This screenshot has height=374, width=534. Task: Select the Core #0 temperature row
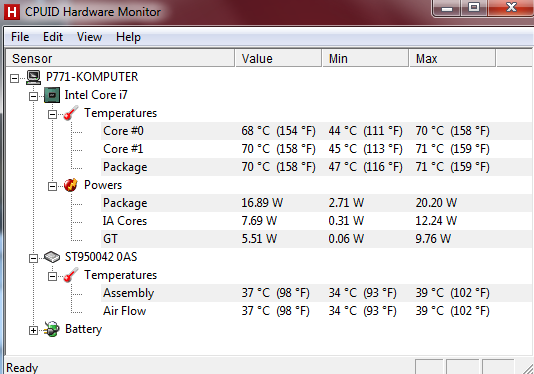click(x=316, y=131)
